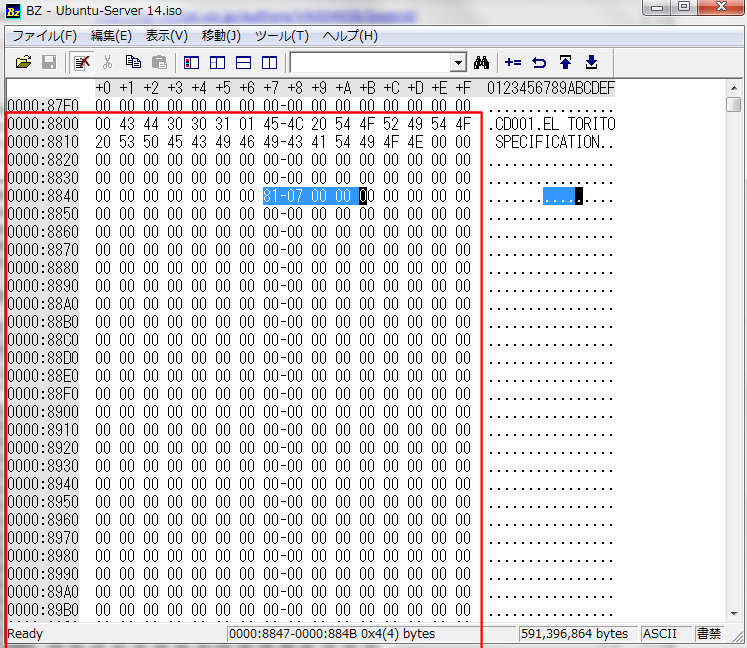Click the 書禁 write-protect status pane
This screenshot has width=747, height=648.
(708, 634)
